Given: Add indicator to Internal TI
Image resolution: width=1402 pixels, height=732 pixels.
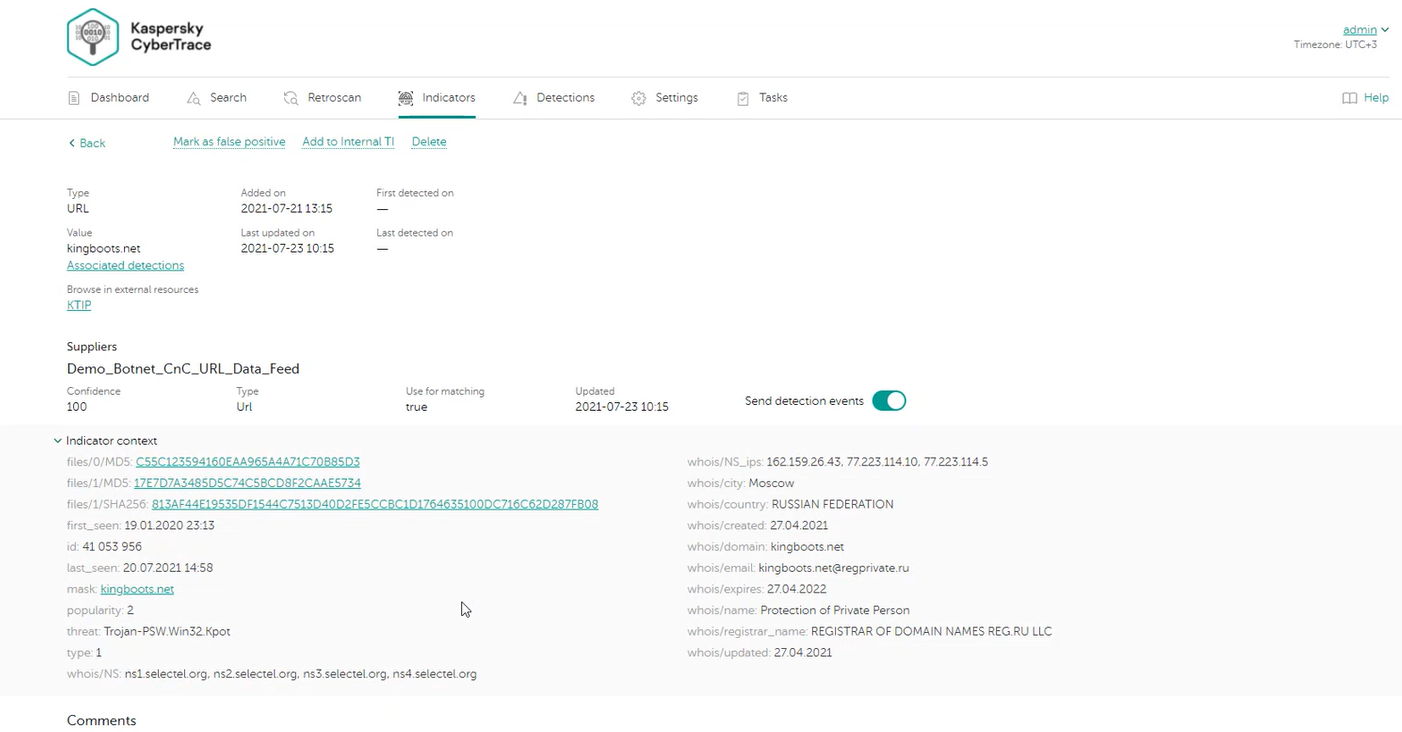Looking at the screenshot, I should pyautogui.click(x=348, y=142).
